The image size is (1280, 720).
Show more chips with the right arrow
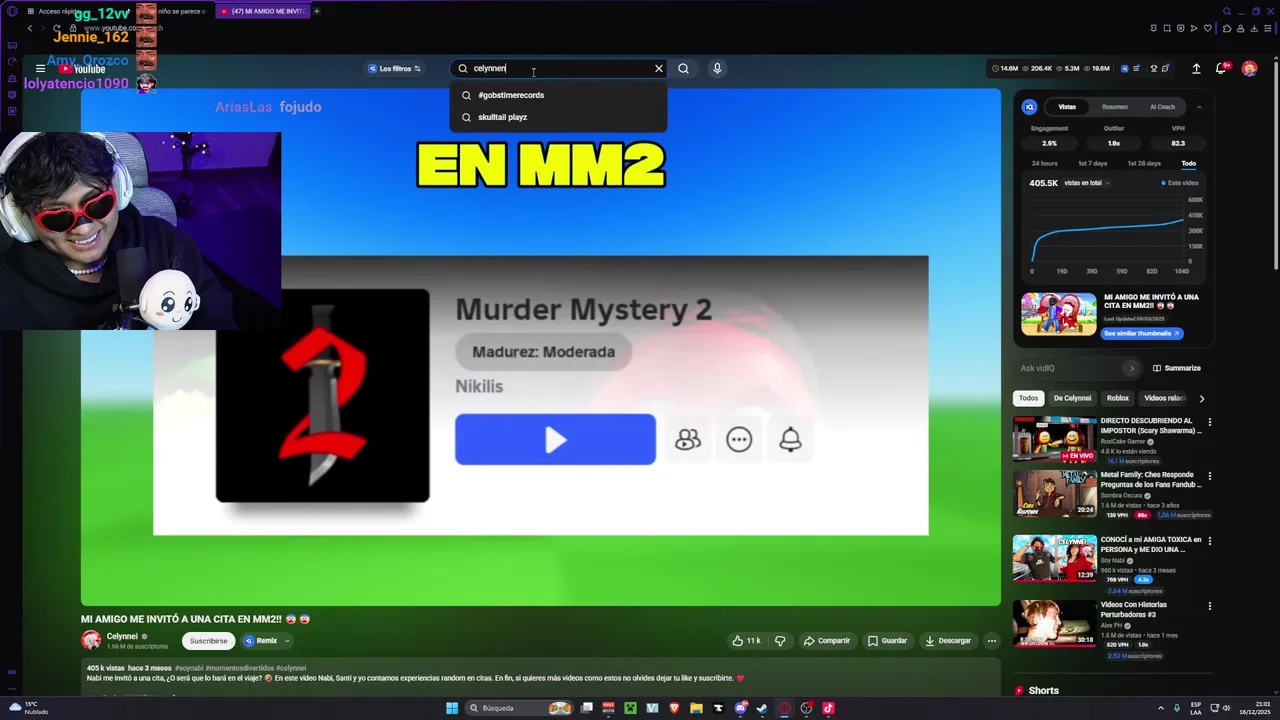pyautogui.click(x=1201, y=398)
